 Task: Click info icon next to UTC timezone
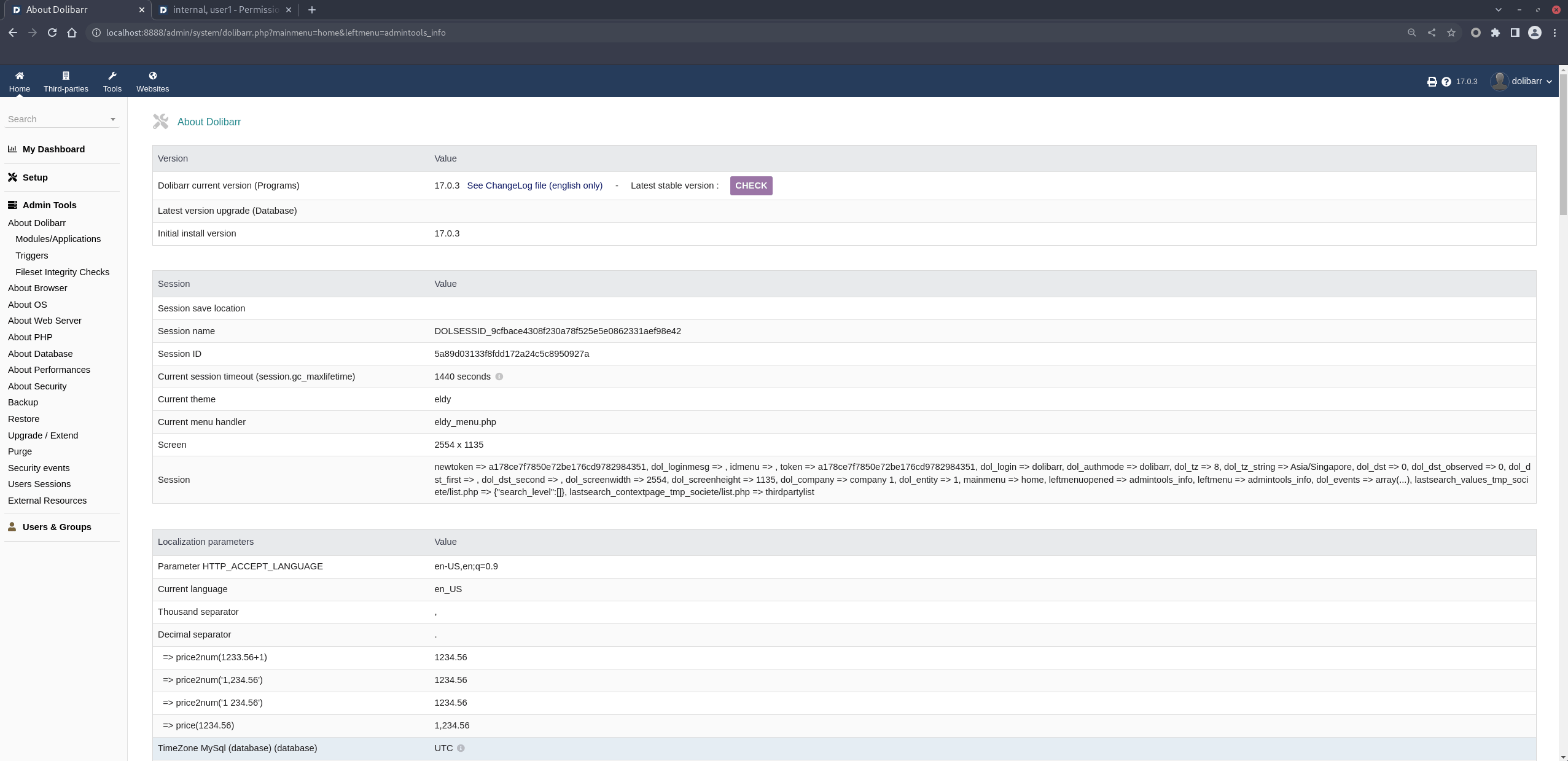coord(461,748)
